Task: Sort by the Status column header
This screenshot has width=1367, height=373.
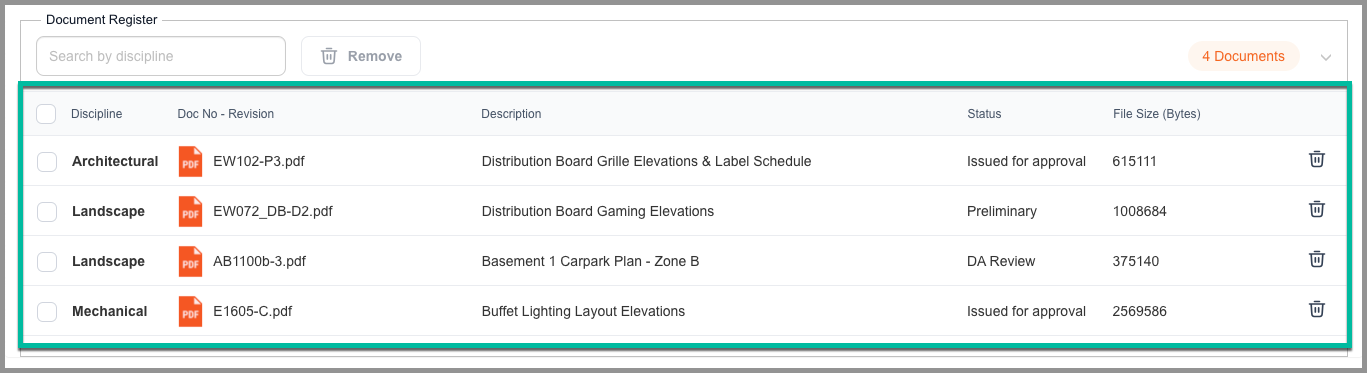Action: 984,114
